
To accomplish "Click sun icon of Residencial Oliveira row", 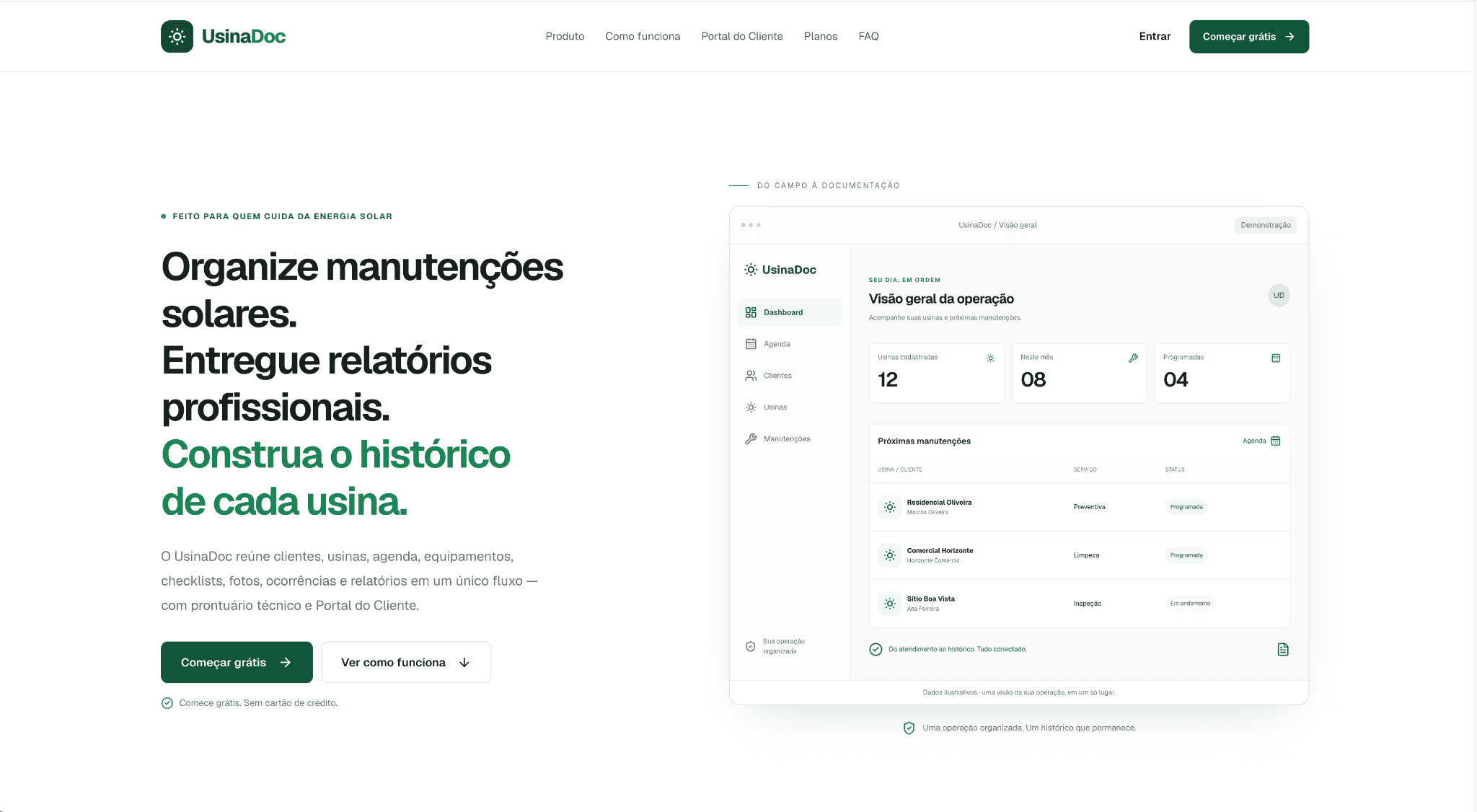I will [890, 507].
